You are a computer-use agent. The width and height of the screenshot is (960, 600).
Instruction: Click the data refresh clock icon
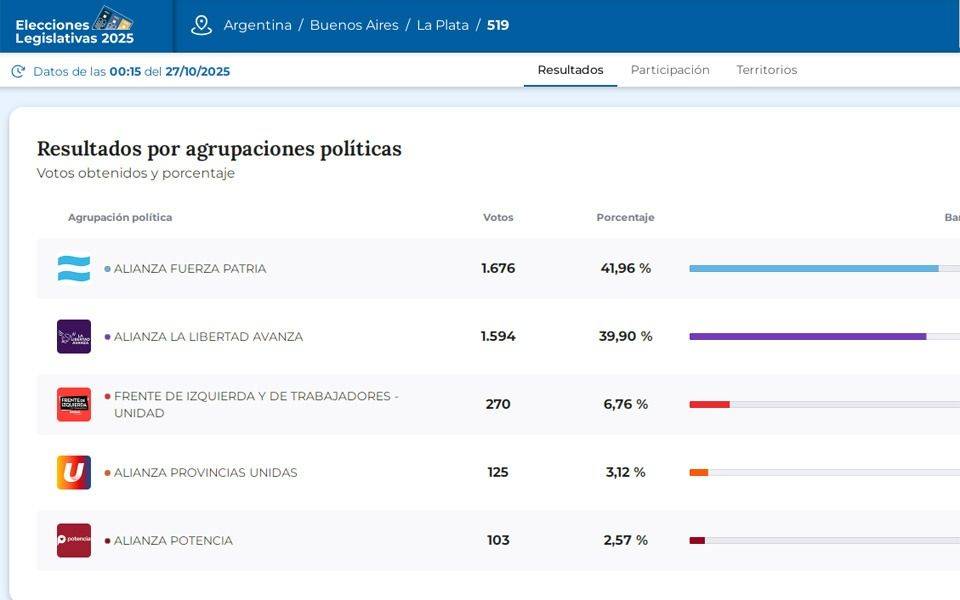[x=18, y=71]
